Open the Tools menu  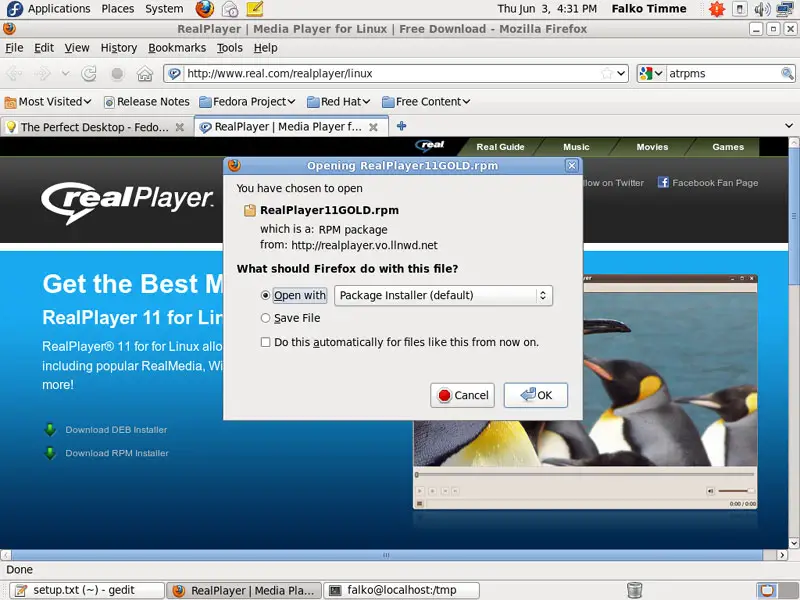click(230, 47)
